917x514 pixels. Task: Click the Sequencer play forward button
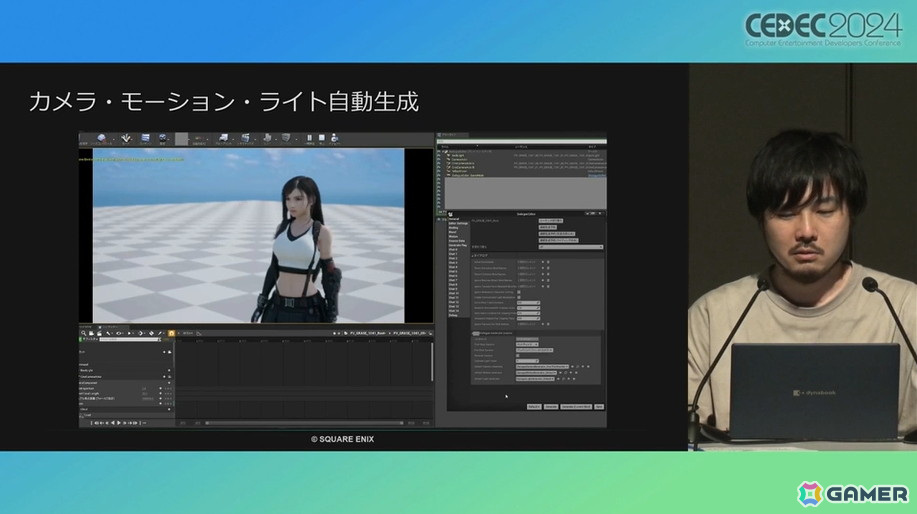pyautogui.click(x=119, y=423)
